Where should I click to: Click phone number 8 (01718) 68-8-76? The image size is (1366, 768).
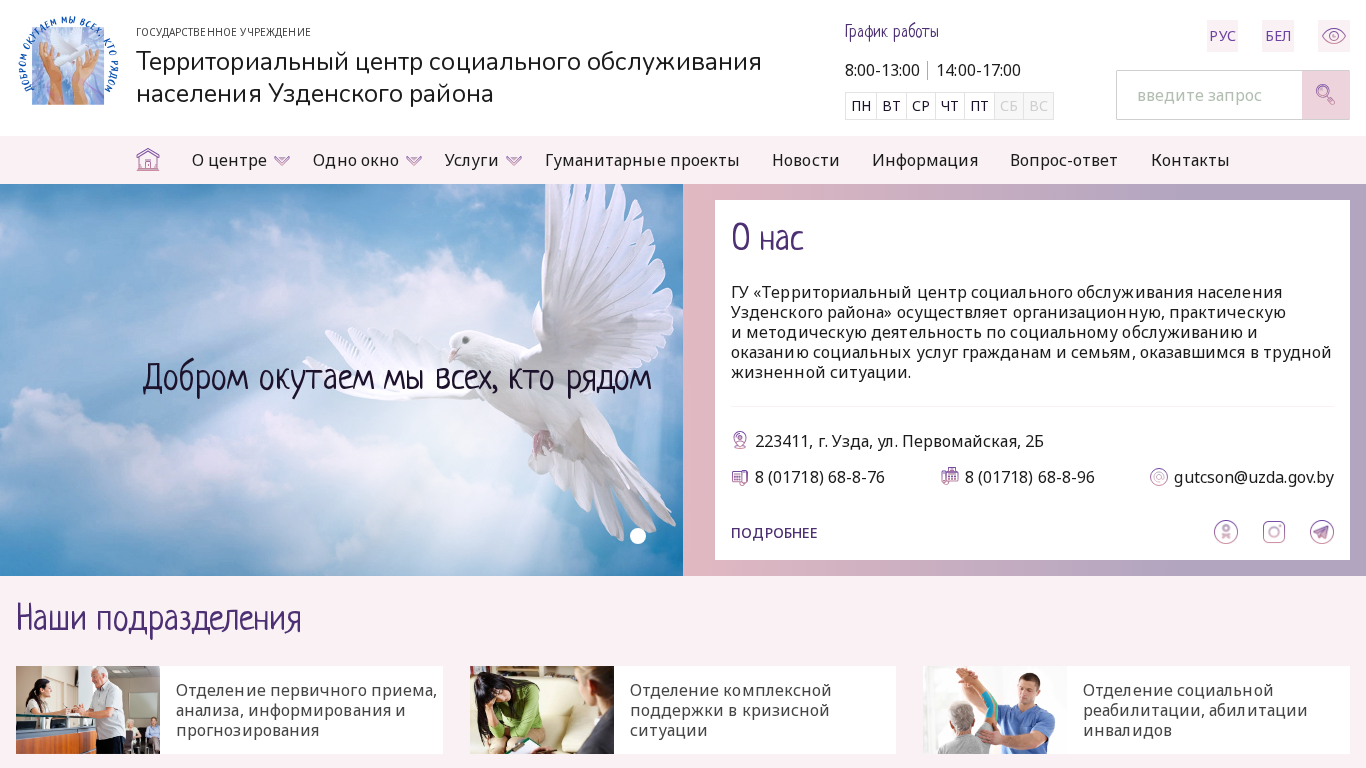pos(820,477)
